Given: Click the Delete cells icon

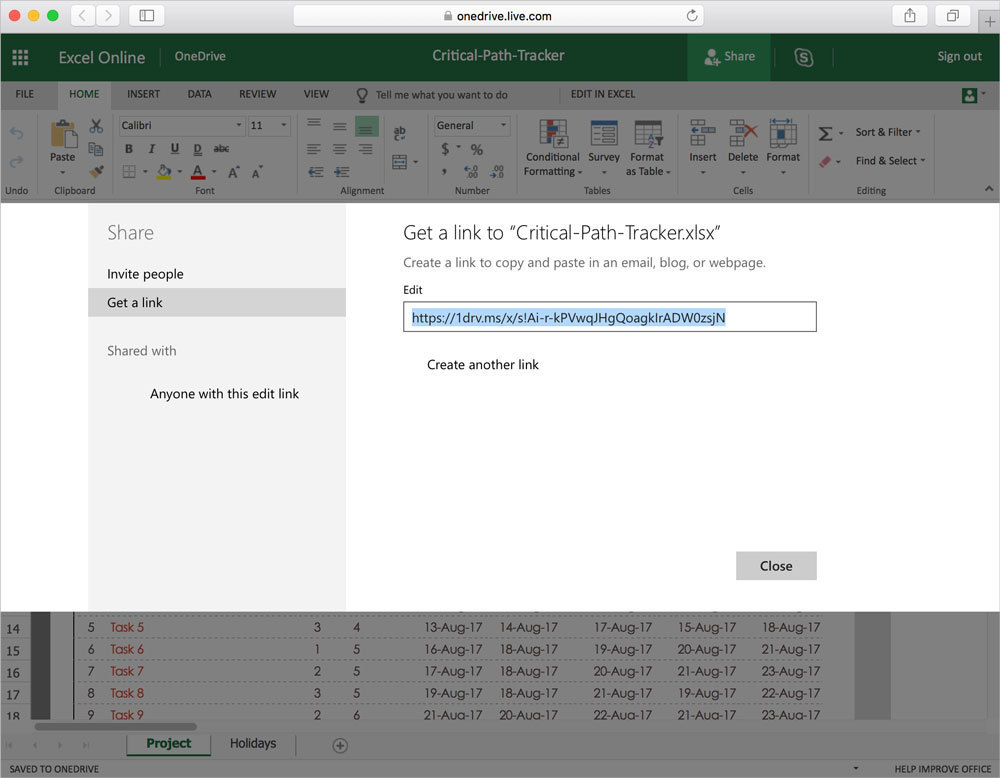Looking at the screenshot, I should [743, 133].
